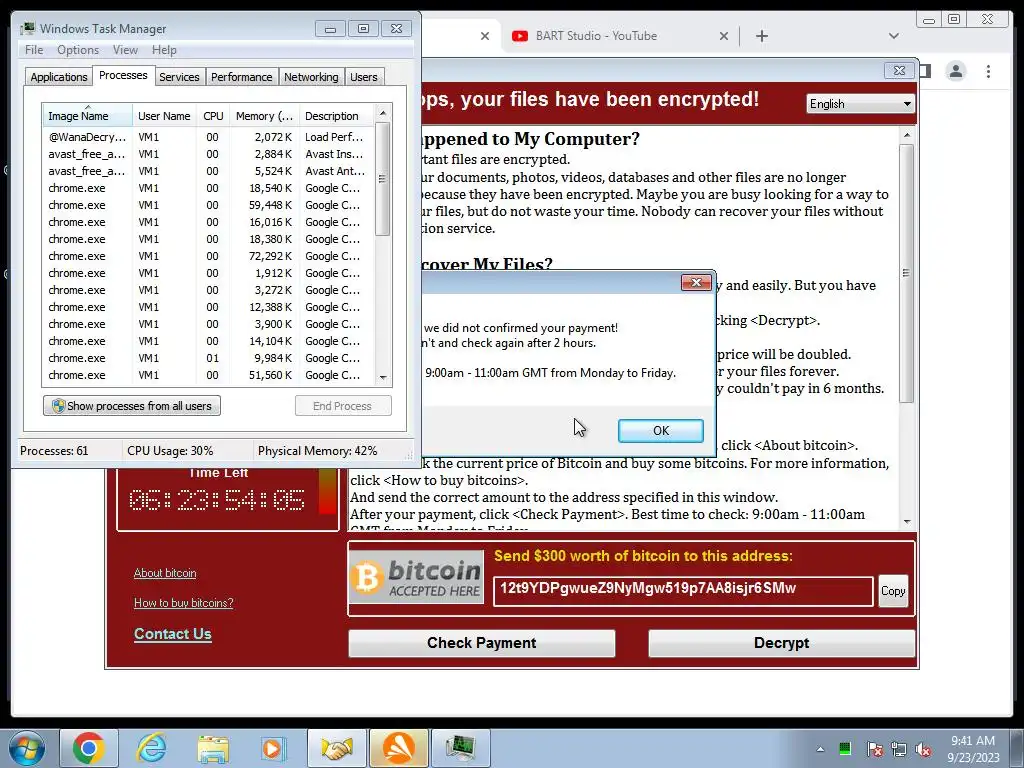
Task: Confirm the payment dialog with OK
Action: (x=661, y=430)
